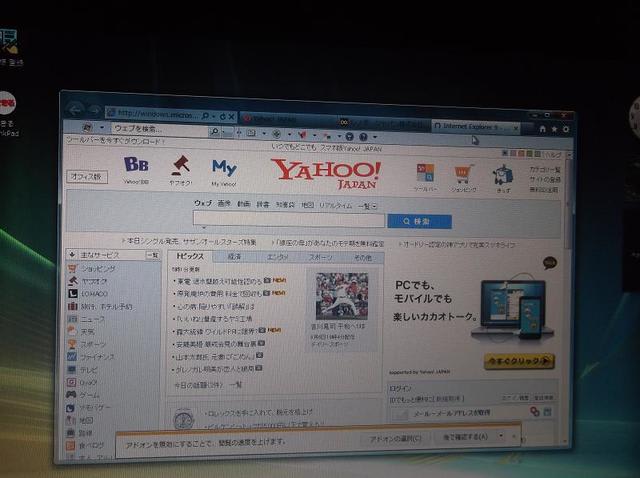Click the Shopping cart icon in header

[x=463, y=174]
